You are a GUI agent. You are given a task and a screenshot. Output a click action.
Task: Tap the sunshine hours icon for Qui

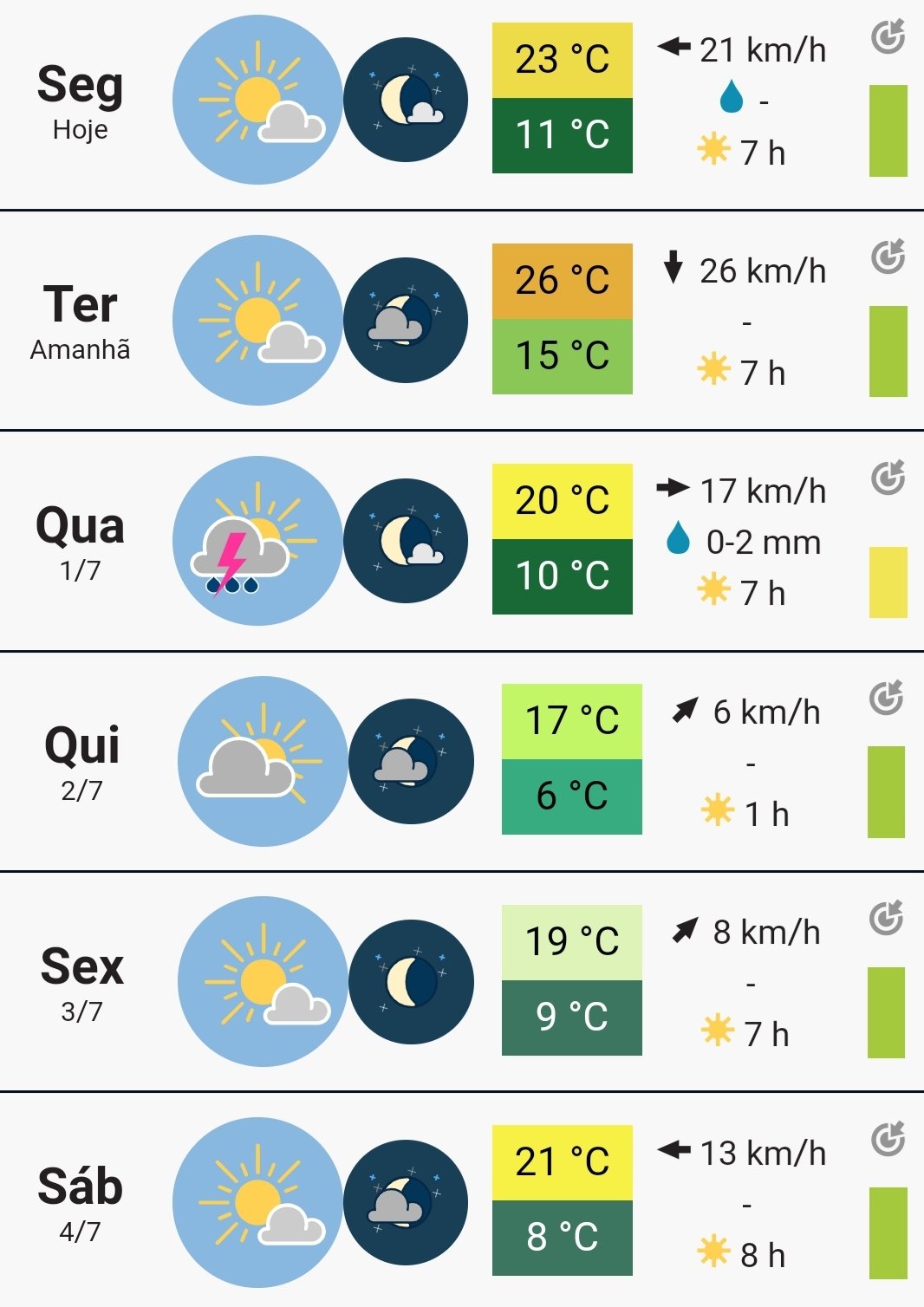tap(718, 812)
